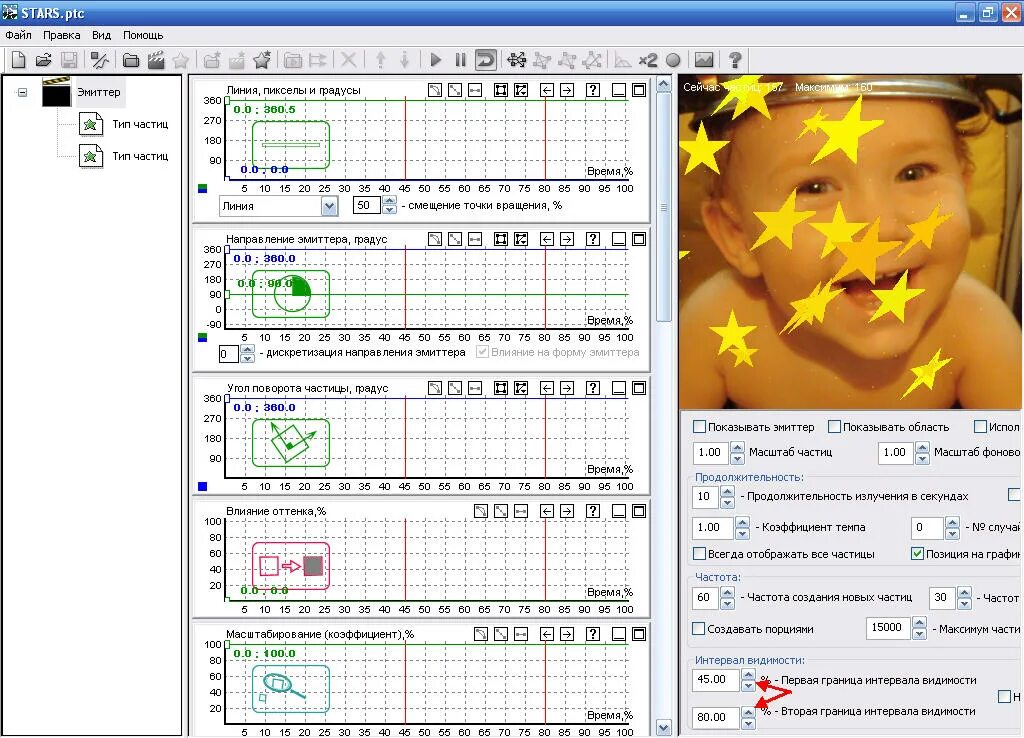
Task: Click the дискретизация направления эмиттера field
Action: tap(229, 354)
